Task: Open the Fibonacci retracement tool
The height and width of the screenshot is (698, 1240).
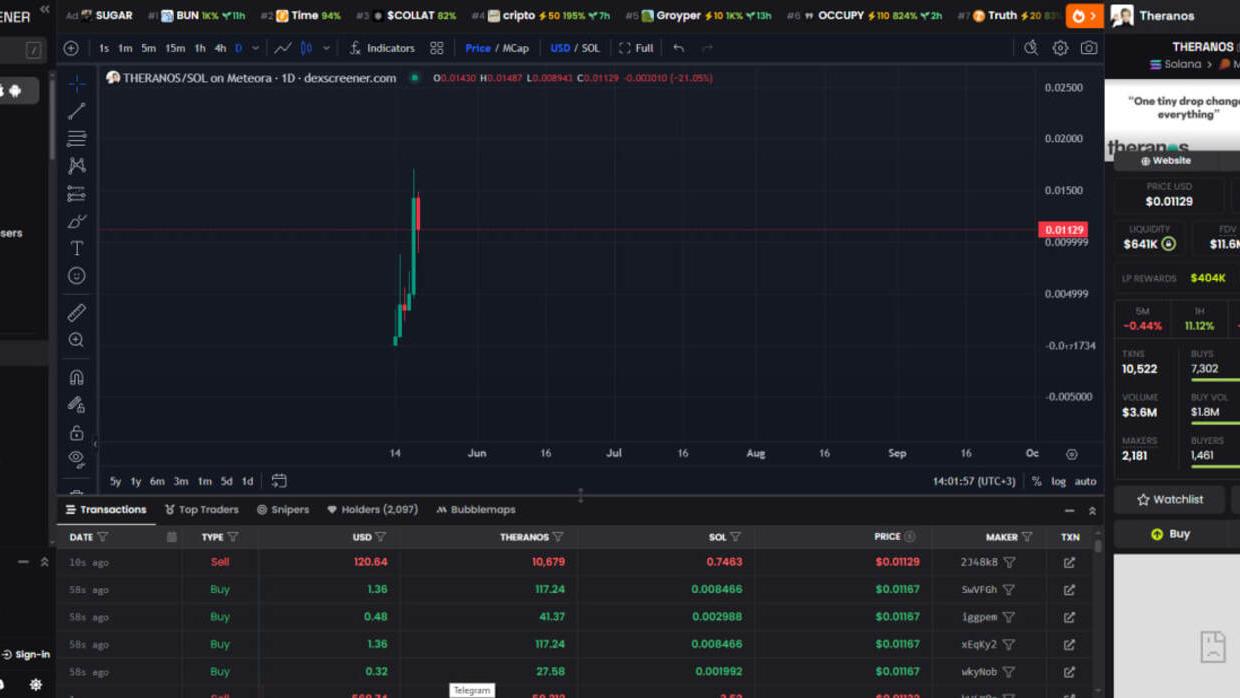Action: tap(76, 138)
